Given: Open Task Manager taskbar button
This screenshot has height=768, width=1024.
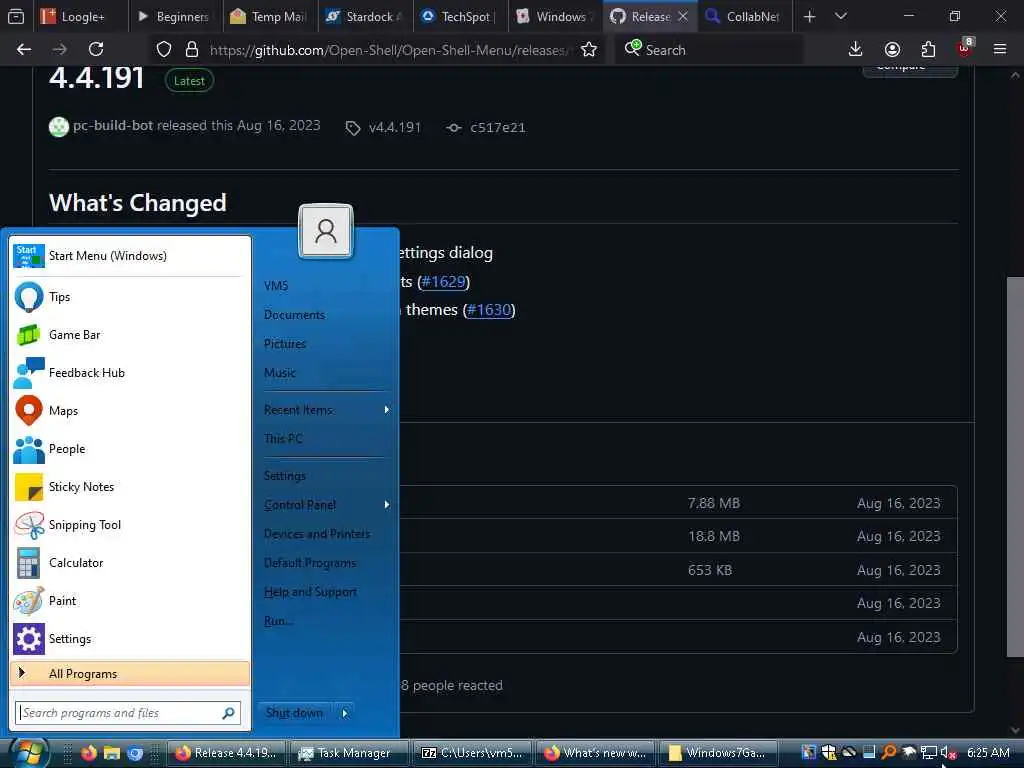Looking at the screenshot, I should coord(349,753).
